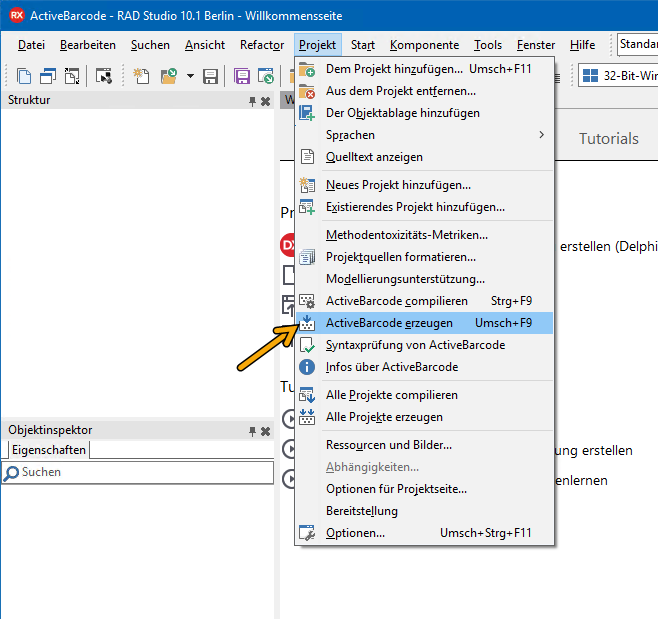Click the Existierendes Projekt hinzufügen icon
This screenshot has height=619, width=658.
coord(307,207)
